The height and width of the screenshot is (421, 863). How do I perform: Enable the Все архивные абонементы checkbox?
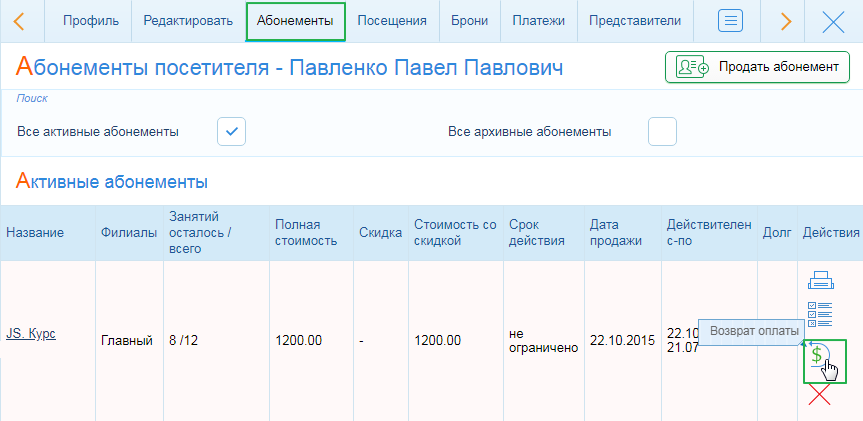(x=662, y=131)
